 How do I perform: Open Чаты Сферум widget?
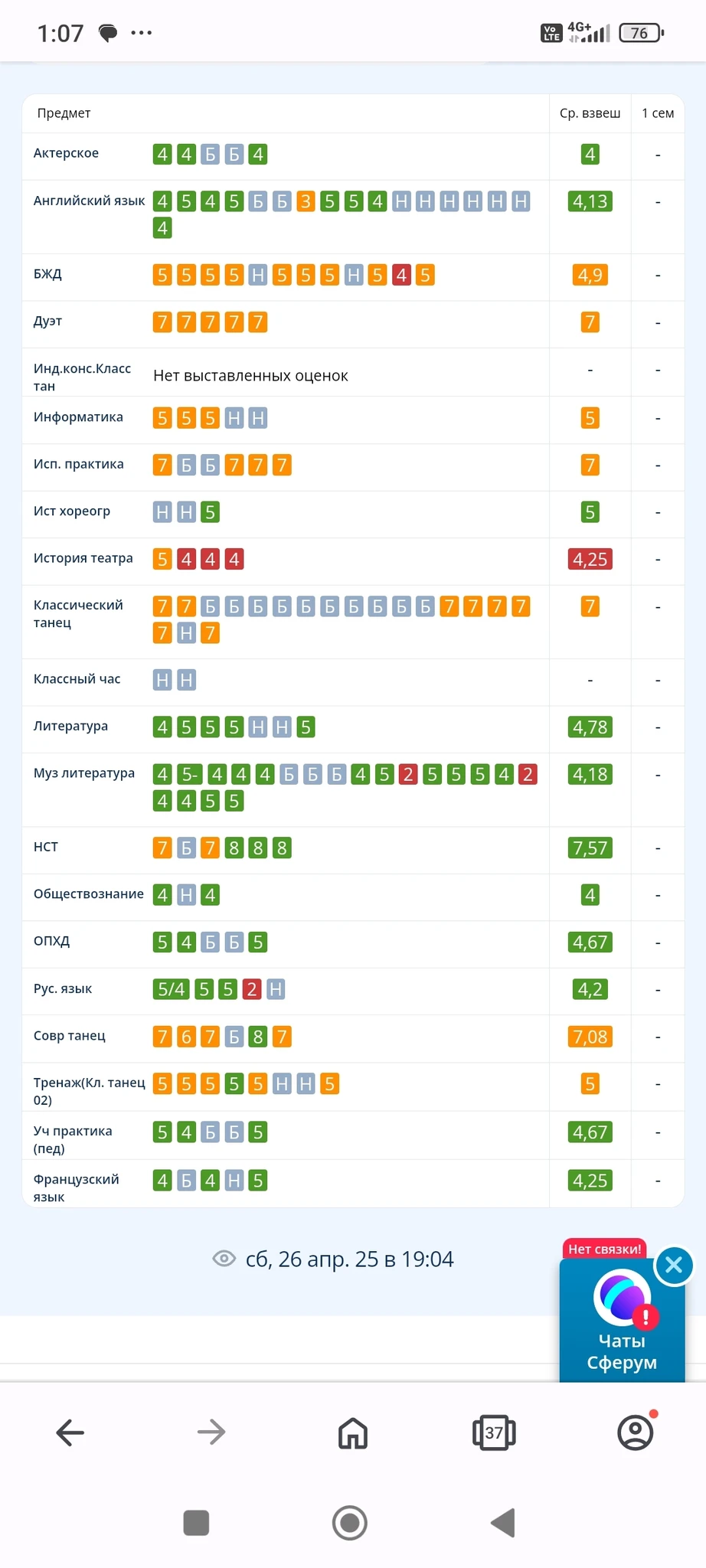(x=621, y=1325)
